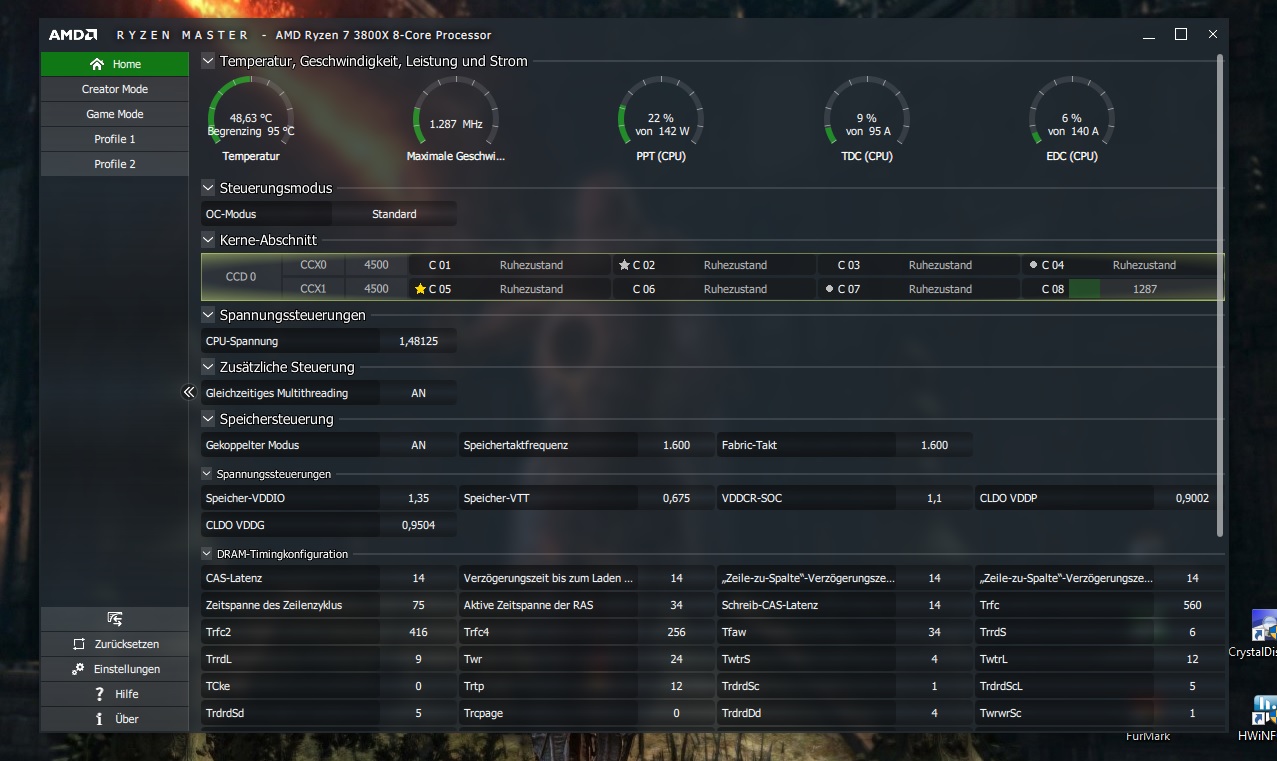Click the grey star on core C 02
1277x761 pixels.
click(624, 265)
